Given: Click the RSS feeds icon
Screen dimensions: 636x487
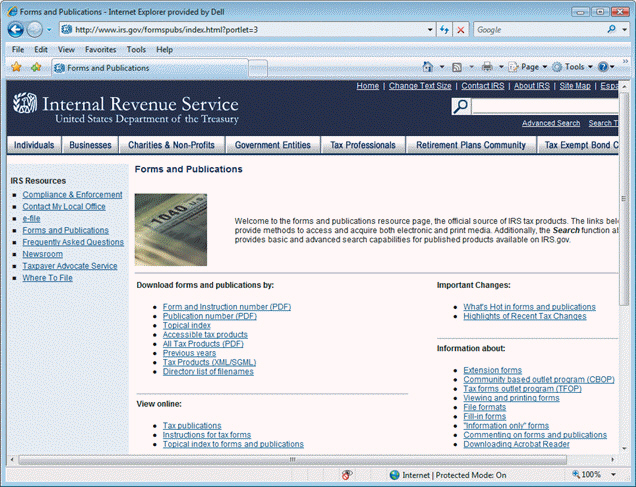Looking at the screenshot, I should click(x=457, y=67).
